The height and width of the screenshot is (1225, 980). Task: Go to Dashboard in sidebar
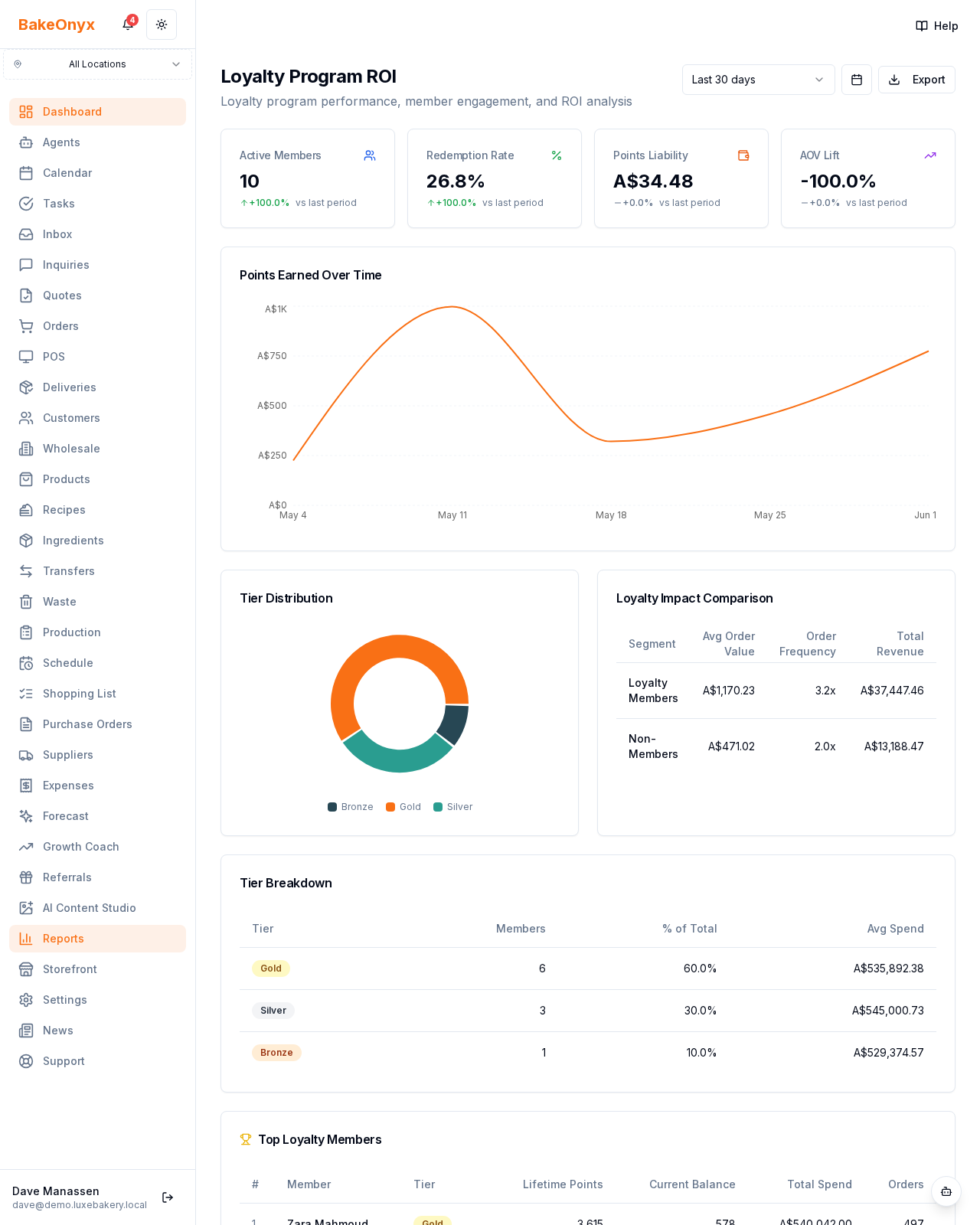[x=97, y=112]
